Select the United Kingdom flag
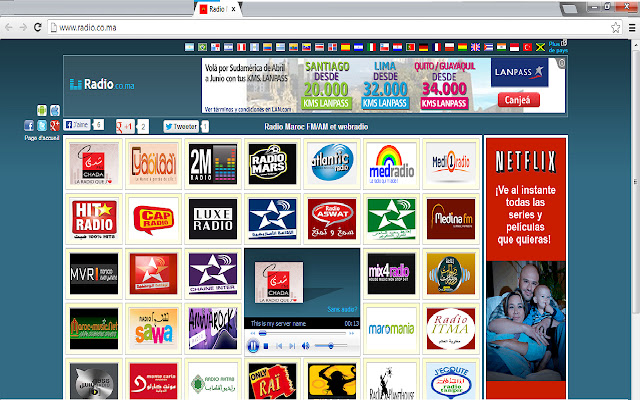 (475, 47)
